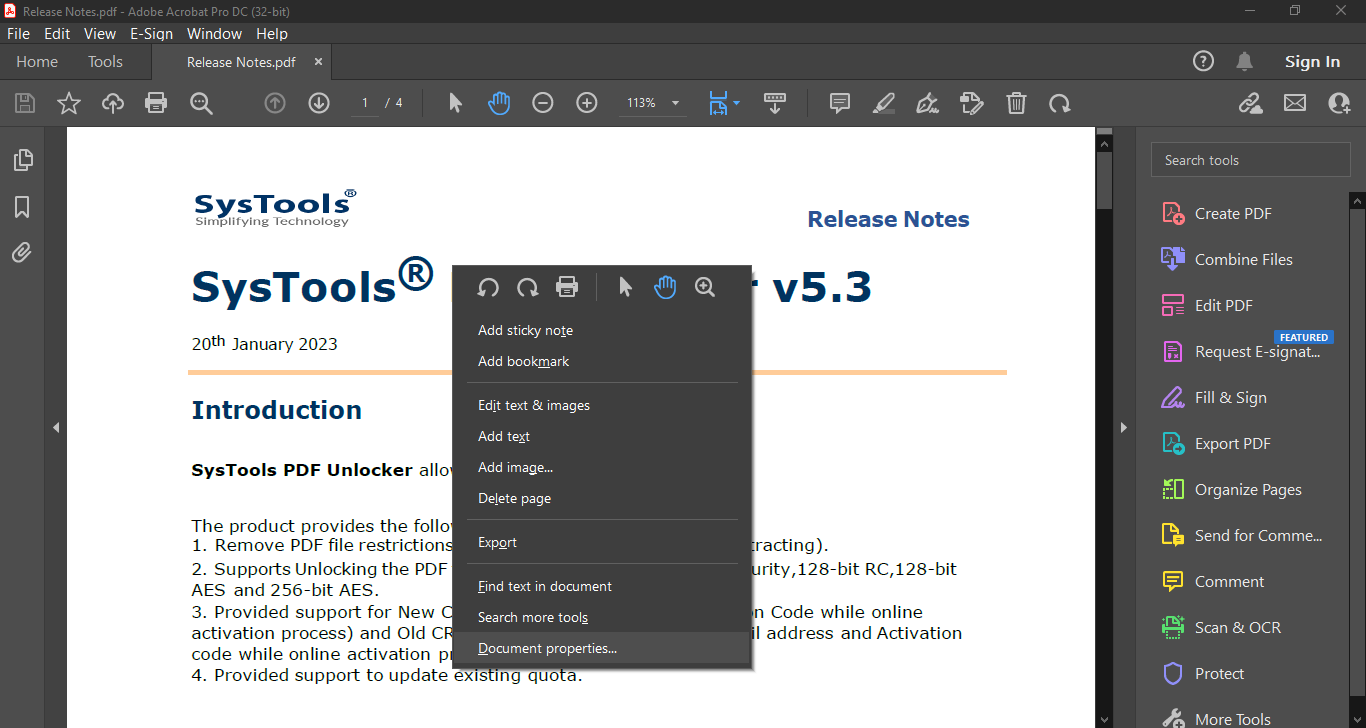The width and height of the screenshot is (1366, 728).
Task: Click the Share link icon
Action: (1251, 103)
